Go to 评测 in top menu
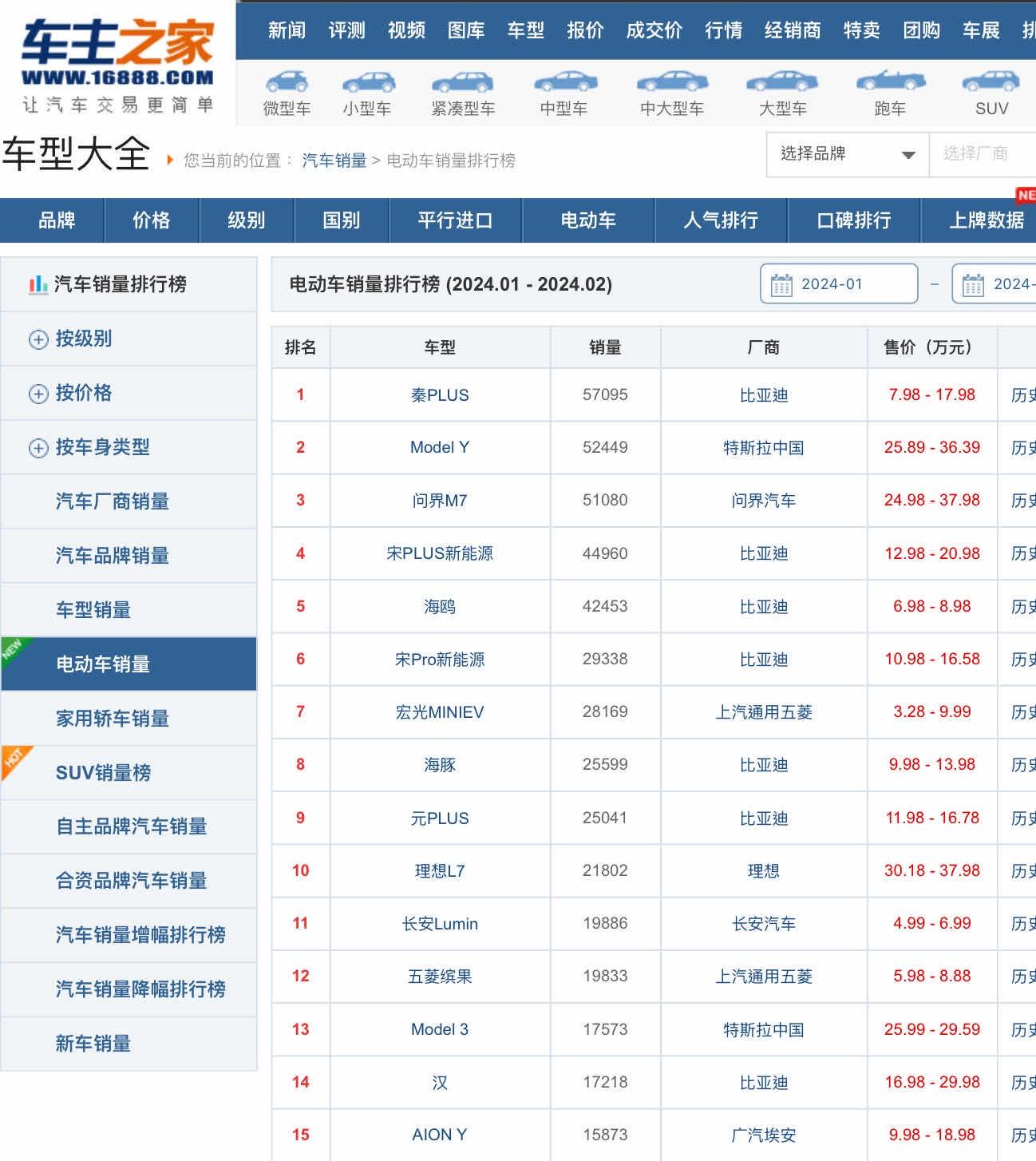 click(x=346, y=30)
